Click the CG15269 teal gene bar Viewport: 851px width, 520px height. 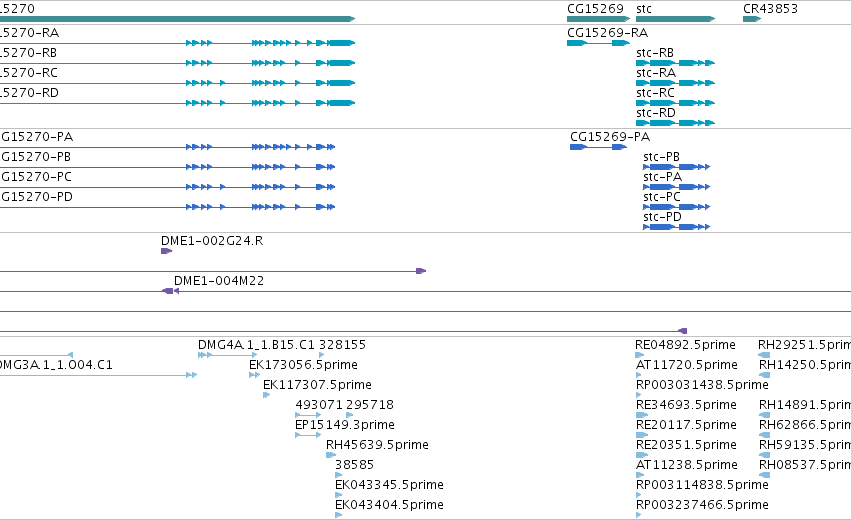coord(599,19)
